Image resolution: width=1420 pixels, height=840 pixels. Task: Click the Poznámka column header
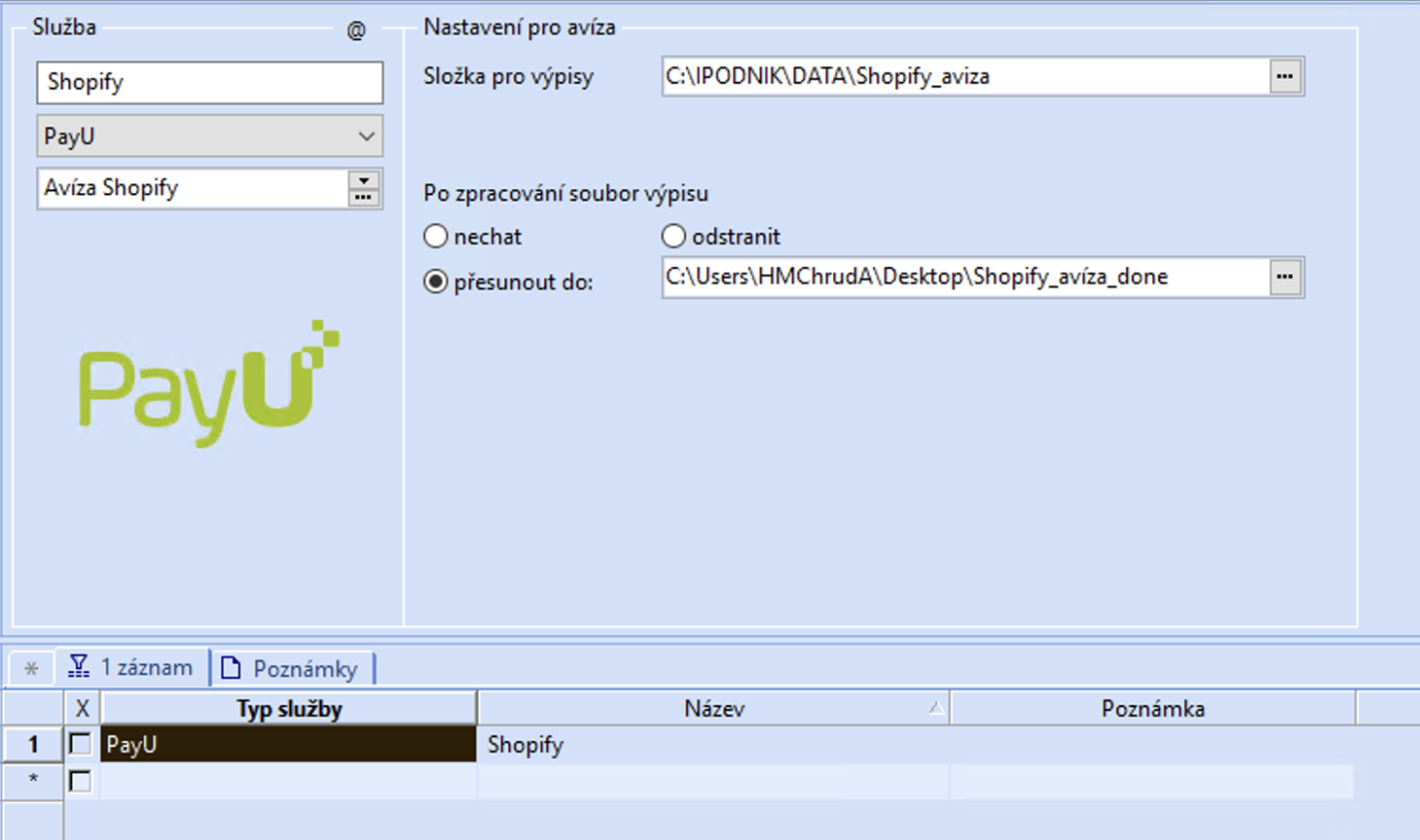click(x=1152, y=709)
